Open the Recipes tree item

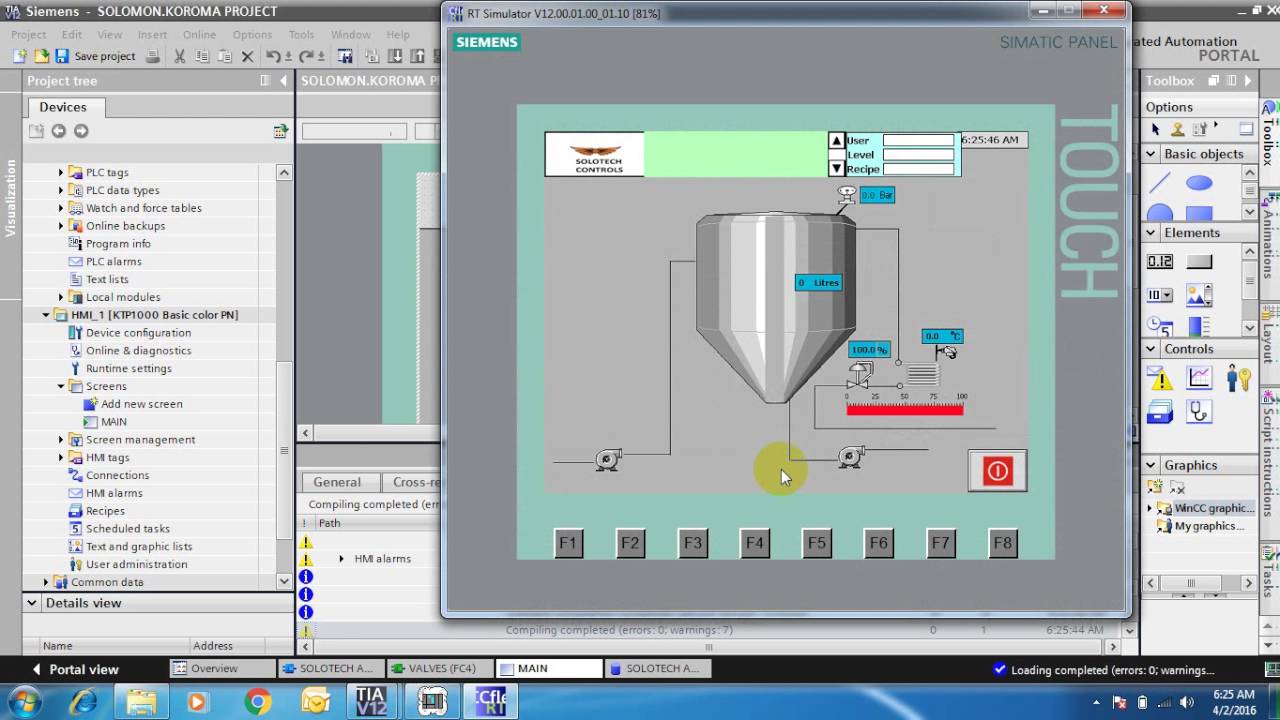click(x=105, y=511)
